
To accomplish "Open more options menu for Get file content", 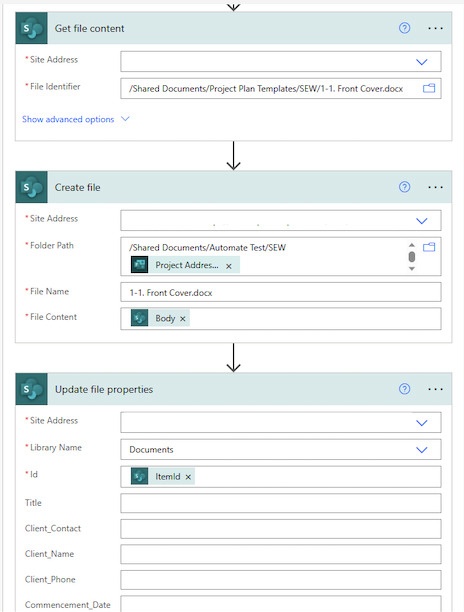I will coord(435,28).
